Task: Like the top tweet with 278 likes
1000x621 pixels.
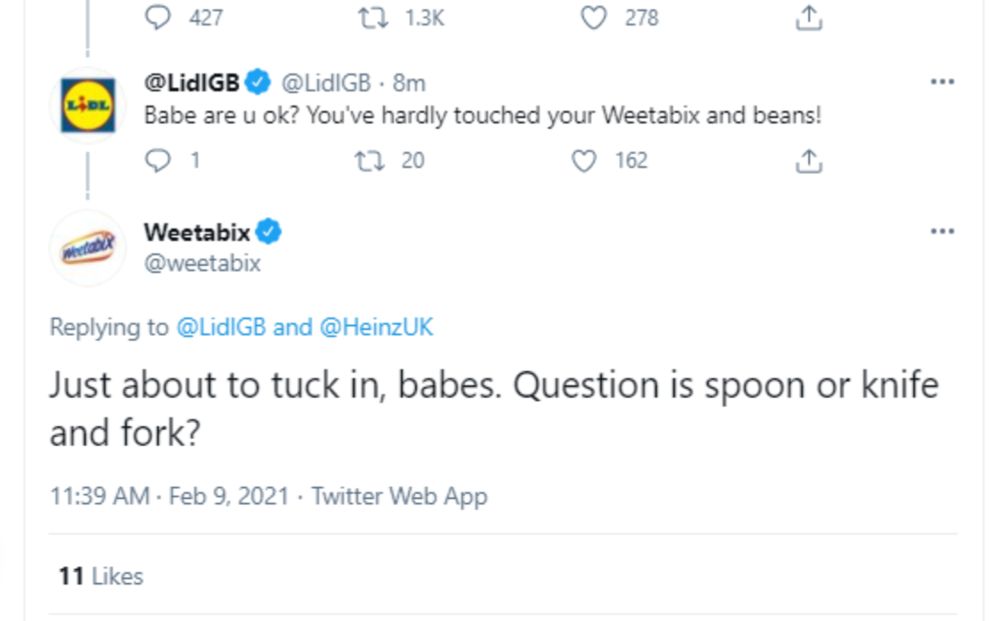Action: [594, 17]
